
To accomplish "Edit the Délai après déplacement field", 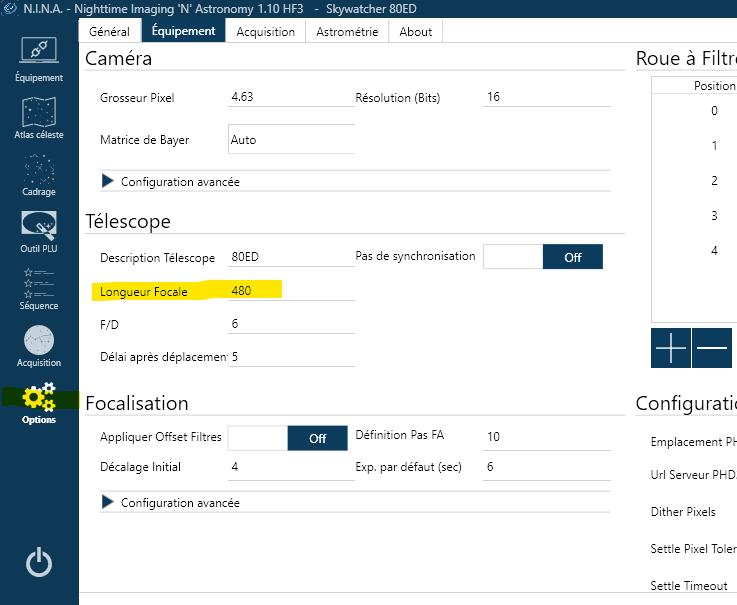I will [291, 357].
